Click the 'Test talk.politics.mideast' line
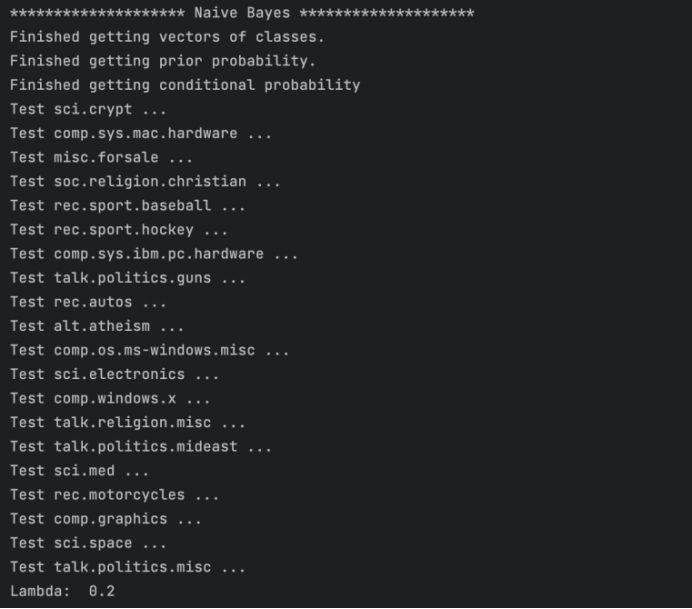692x609 pixels. click(x=140, y=447)
